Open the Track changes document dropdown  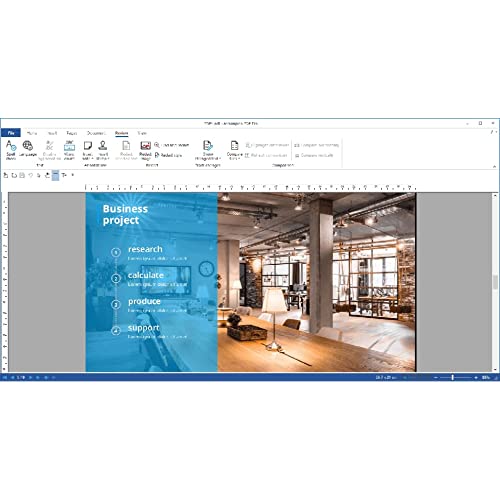208,149
